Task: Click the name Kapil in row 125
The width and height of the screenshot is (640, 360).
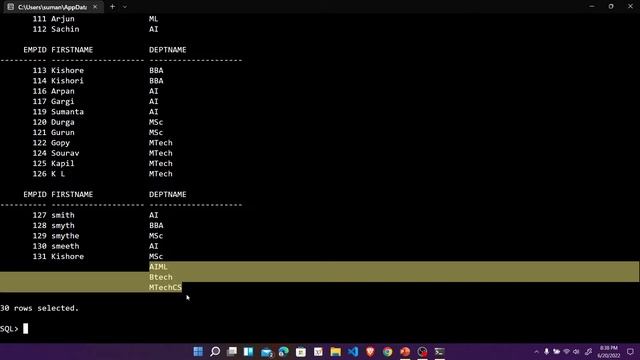Action: click(x=63, y=163)
